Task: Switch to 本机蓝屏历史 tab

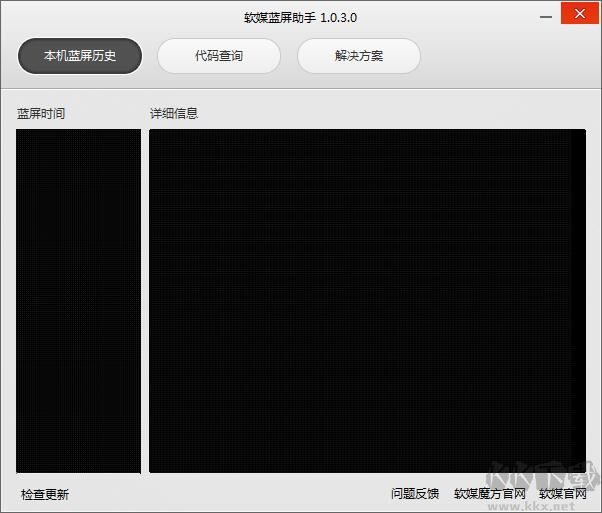Action: click(80, 56)
